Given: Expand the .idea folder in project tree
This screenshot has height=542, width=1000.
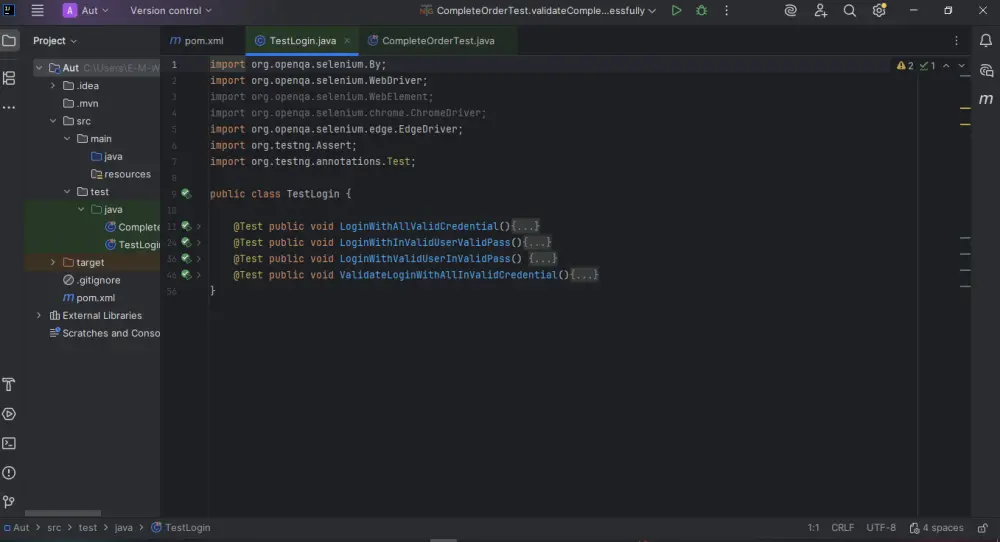Looking at the screenshot, I should coord(54,86).
